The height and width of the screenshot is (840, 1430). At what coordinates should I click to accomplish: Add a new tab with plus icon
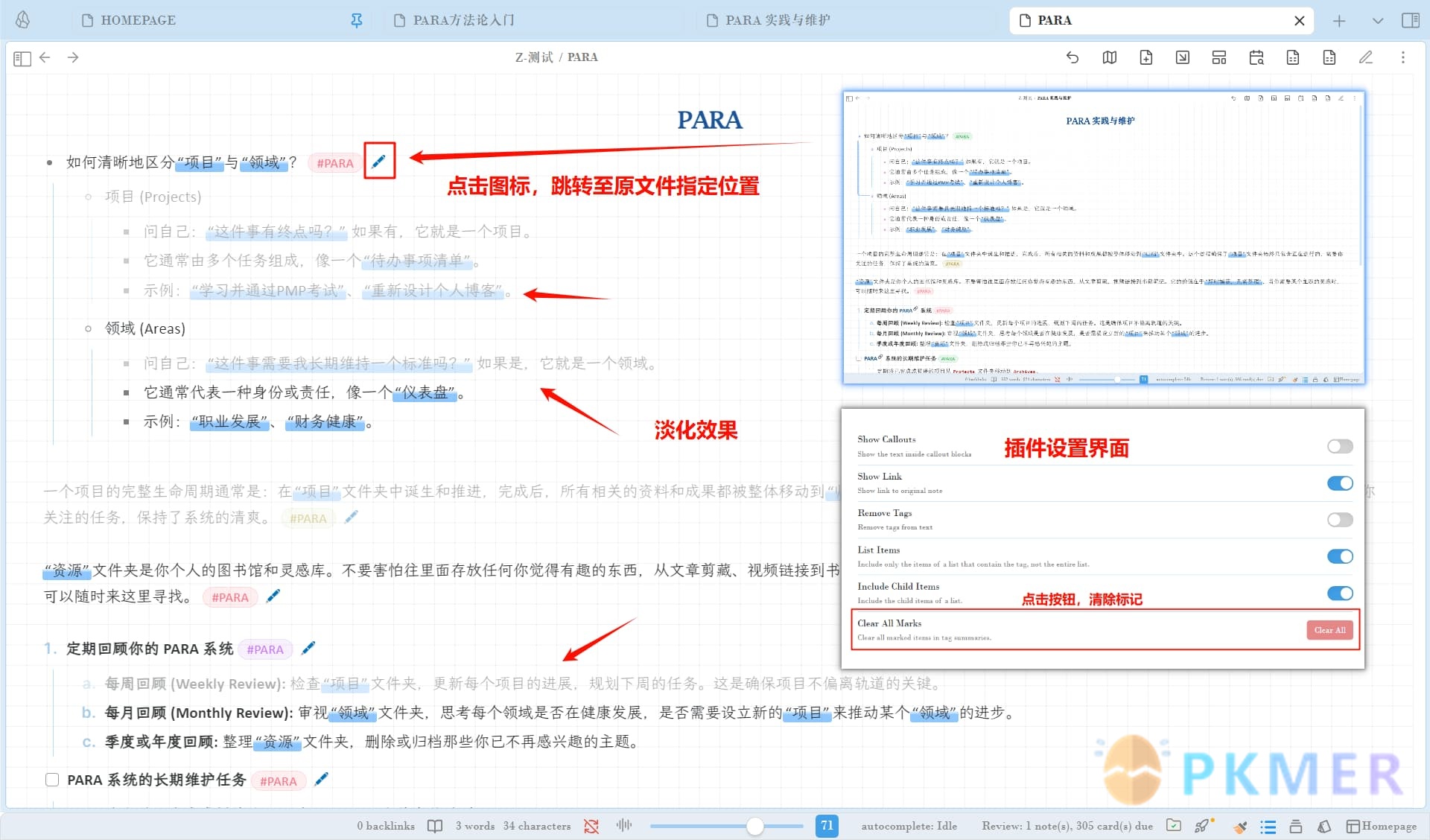[1339, 21]
